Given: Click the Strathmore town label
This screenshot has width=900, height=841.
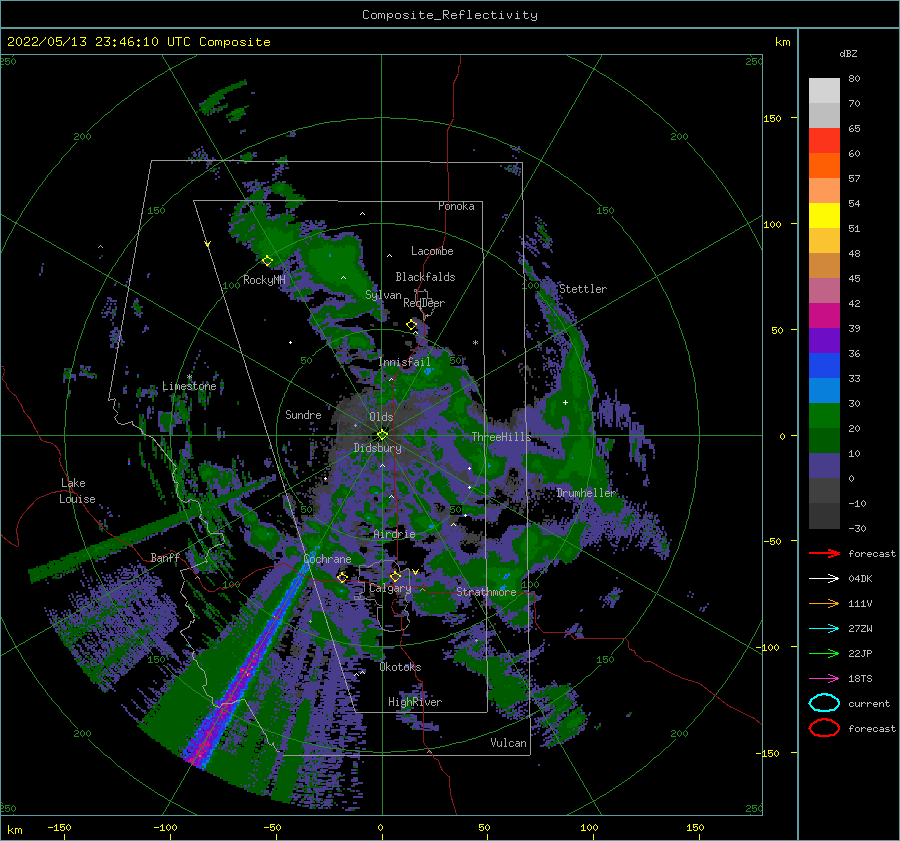Looking at the screenshot, I should click(x=486, y=592).
